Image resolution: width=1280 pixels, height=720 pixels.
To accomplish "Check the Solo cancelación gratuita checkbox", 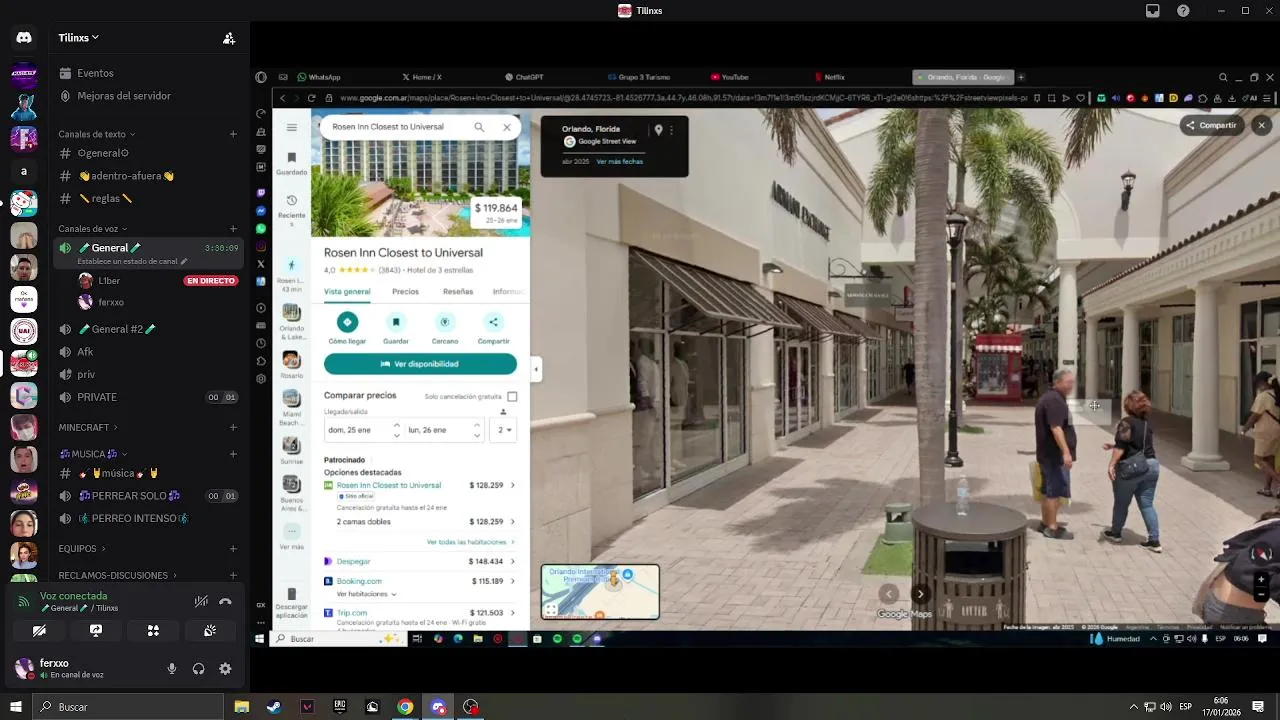I will pos(512,397).
